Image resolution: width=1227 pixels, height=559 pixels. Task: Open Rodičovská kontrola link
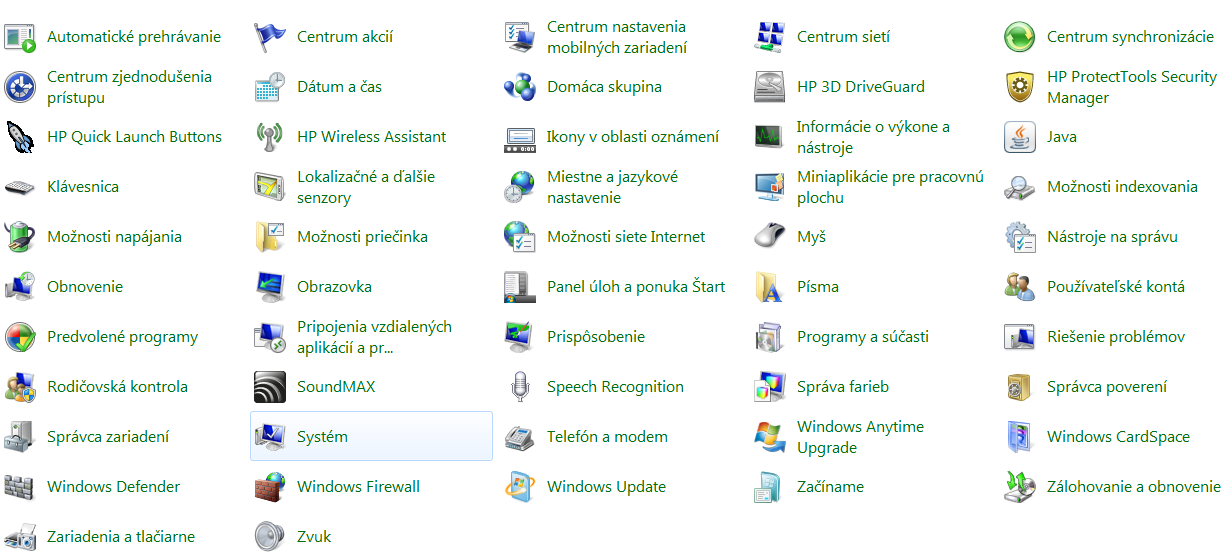click(x=117, y=387)
